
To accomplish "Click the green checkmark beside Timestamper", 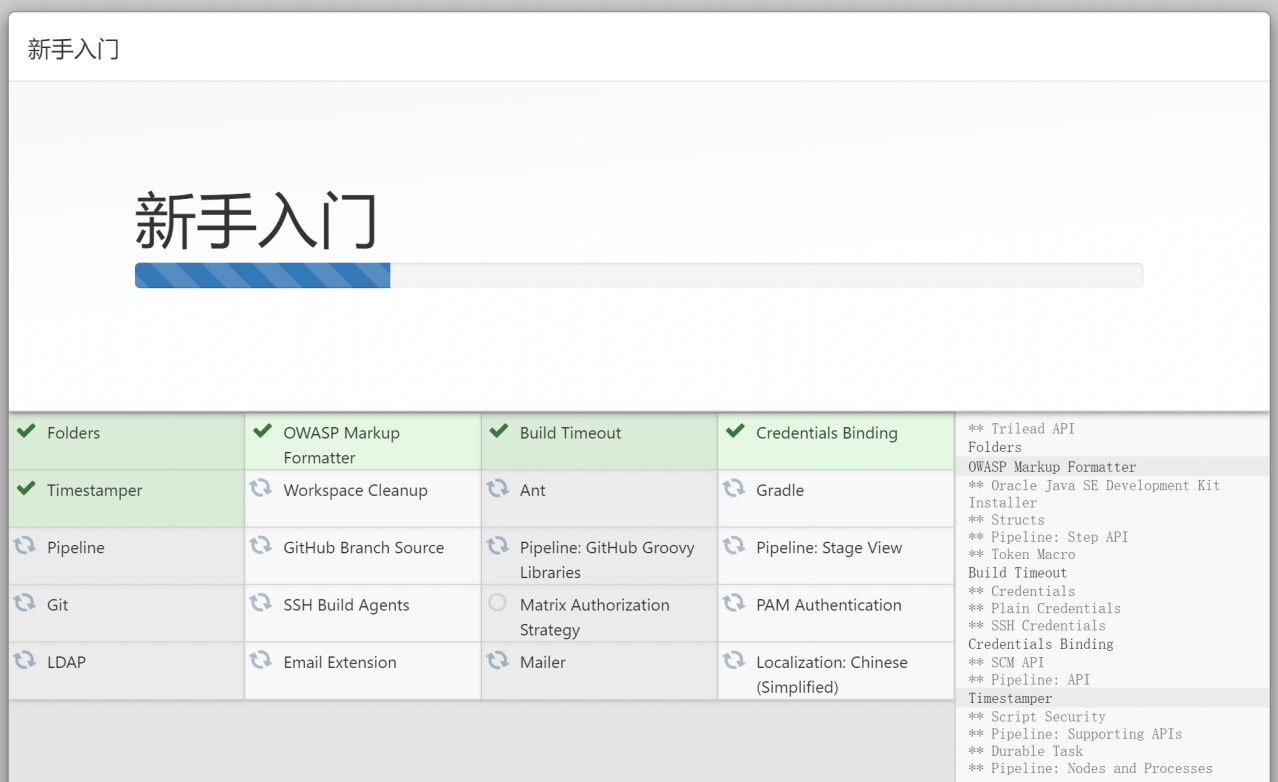I will coord(26,488).
